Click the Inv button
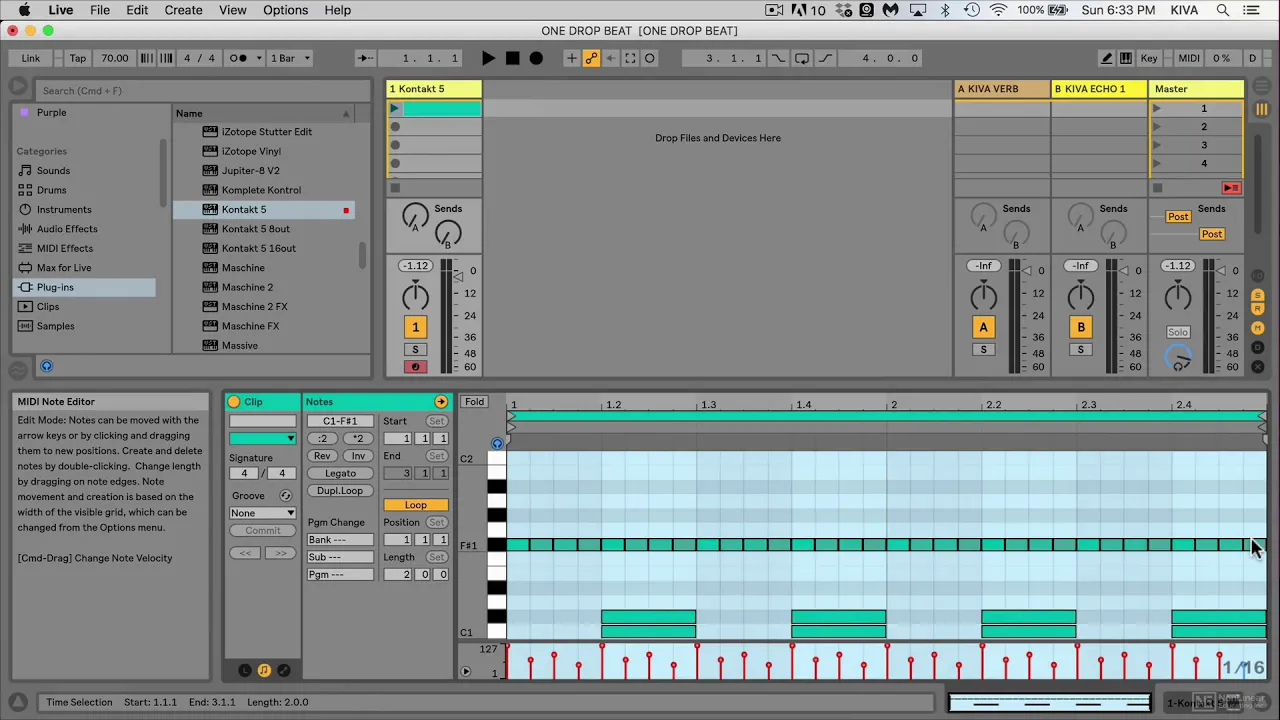This screenshot has width=1280, height=720. click(x=358, y=456)
